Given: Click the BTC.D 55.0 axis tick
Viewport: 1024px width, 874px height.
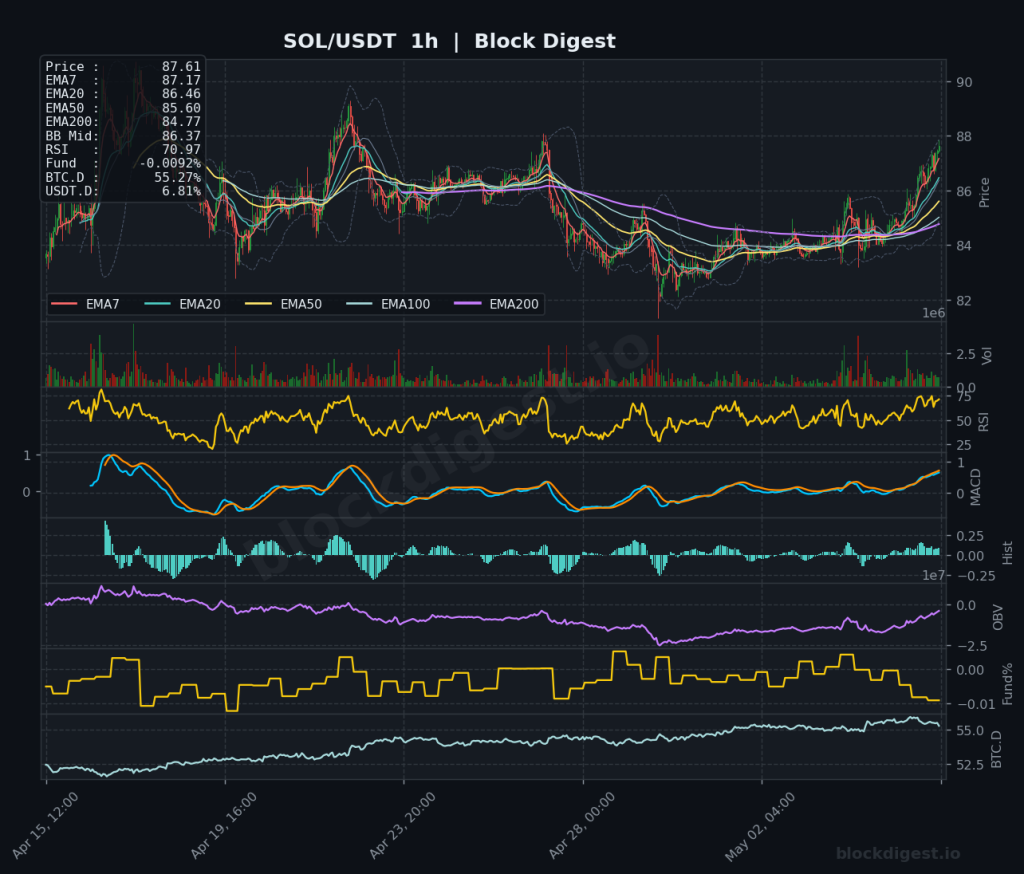Looking at the screenshot, I should pyautogui.click(x=970, y=730).
